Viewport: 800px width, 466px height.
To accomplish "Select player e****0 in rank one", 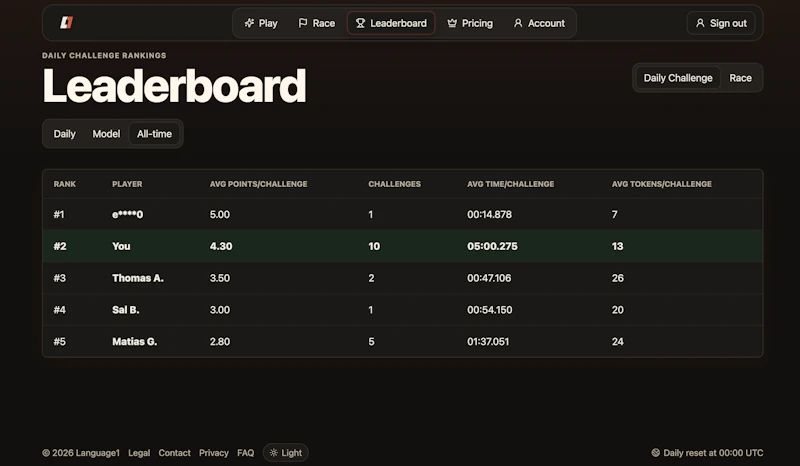I will coord(128,214).
